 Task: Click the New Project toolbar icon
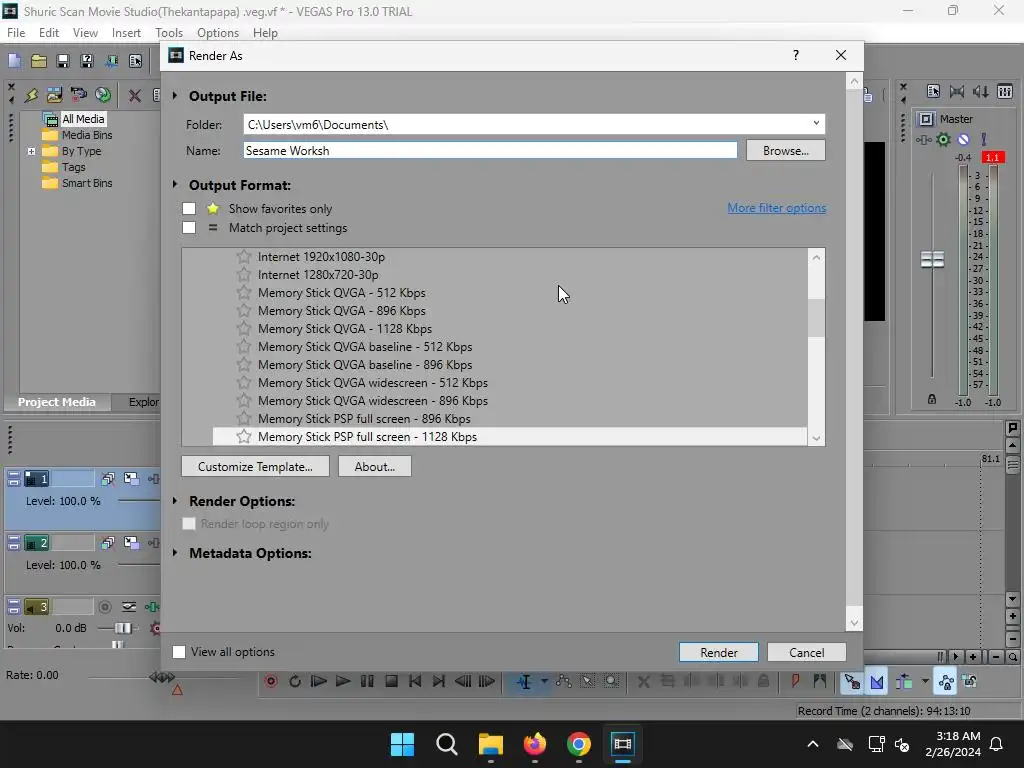[14, 61]
